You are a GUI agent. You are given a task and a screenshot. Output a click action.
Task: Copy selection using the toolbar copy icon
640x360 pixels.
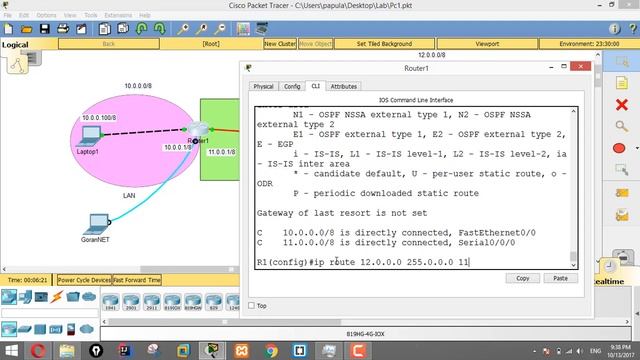click(x=104, y=29)
